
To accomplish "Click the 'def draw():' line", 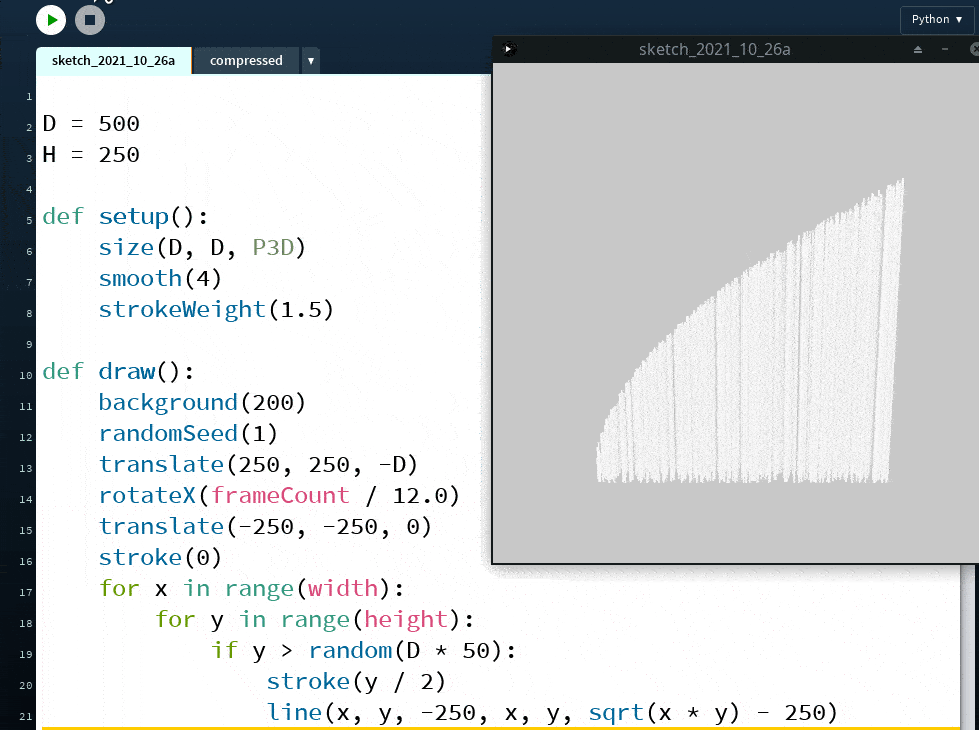I will pos(113,372).
